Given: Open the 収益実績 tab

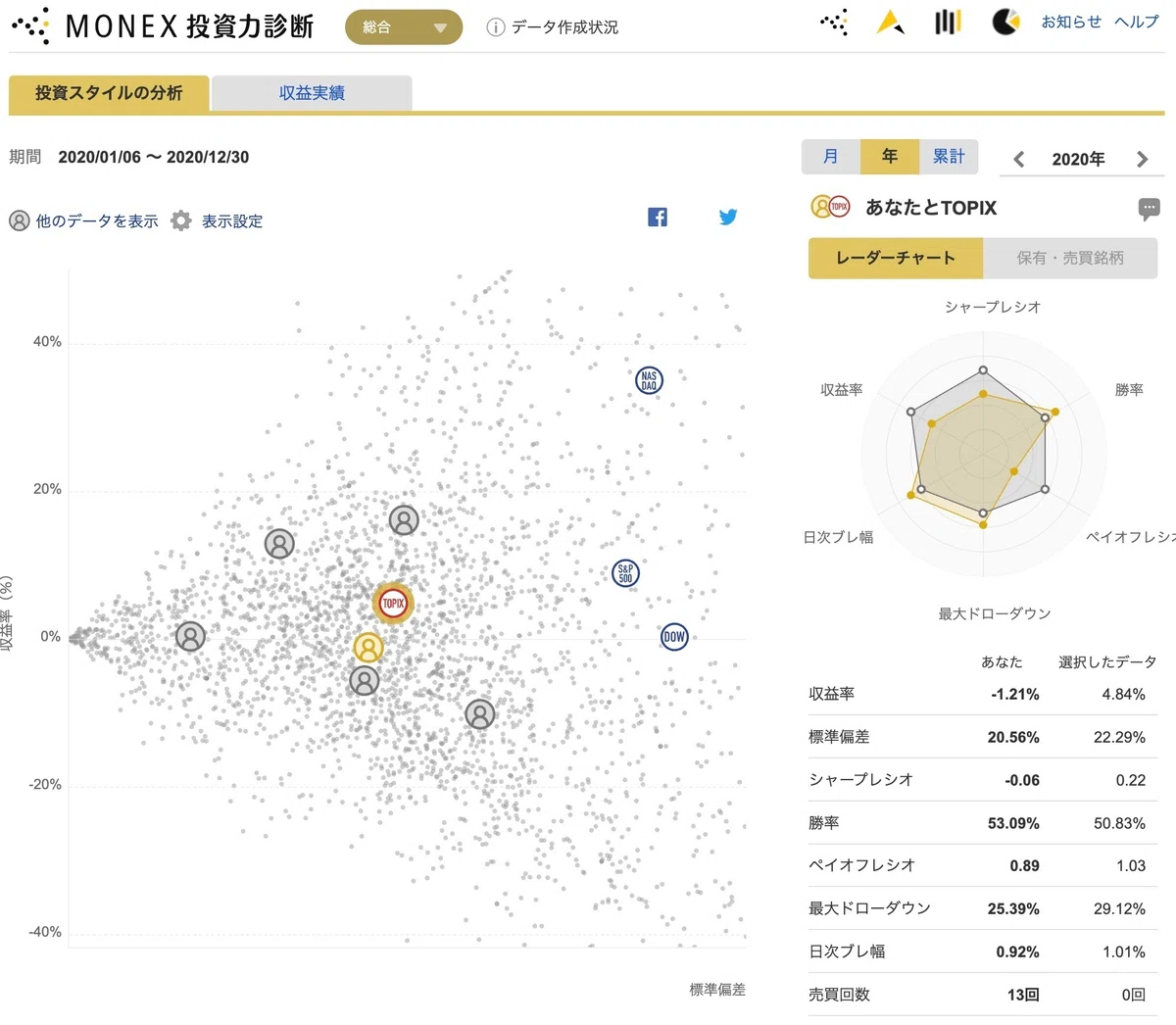Looking at the screenshot, I should [x=312, y=94].
